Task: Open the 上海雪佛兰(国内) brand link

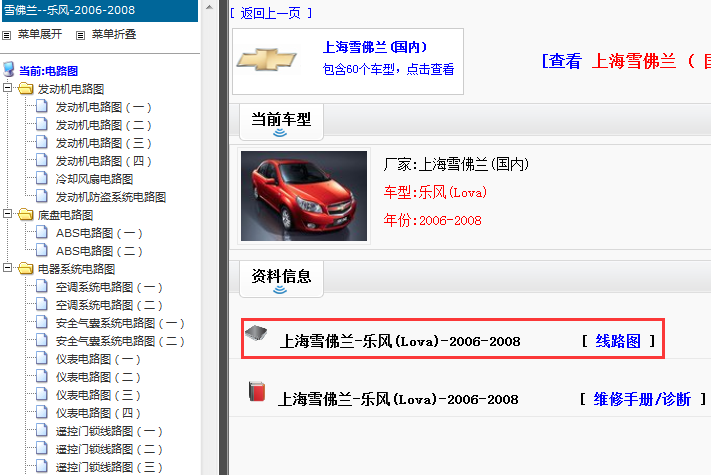Action: point(375,47)
